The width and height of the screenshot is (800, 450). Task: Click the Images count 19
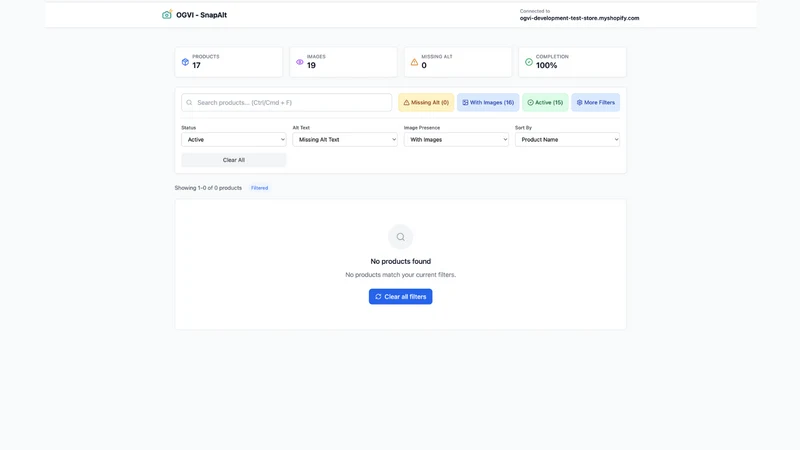click(311, 65)
